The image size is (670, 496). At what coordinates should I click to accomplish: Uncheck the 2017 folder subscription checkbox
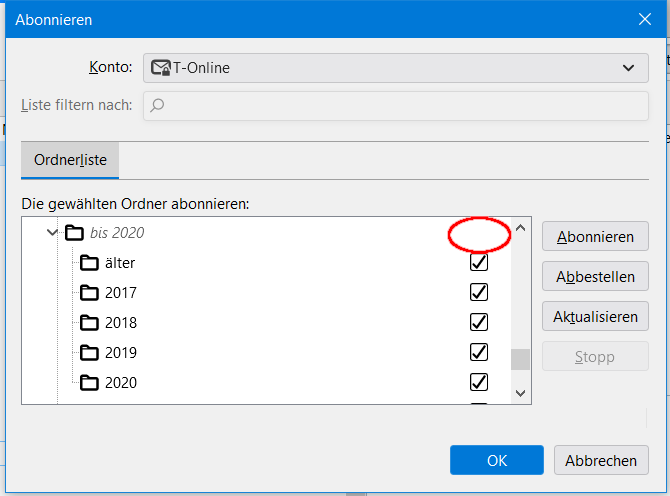pos(479,292)
